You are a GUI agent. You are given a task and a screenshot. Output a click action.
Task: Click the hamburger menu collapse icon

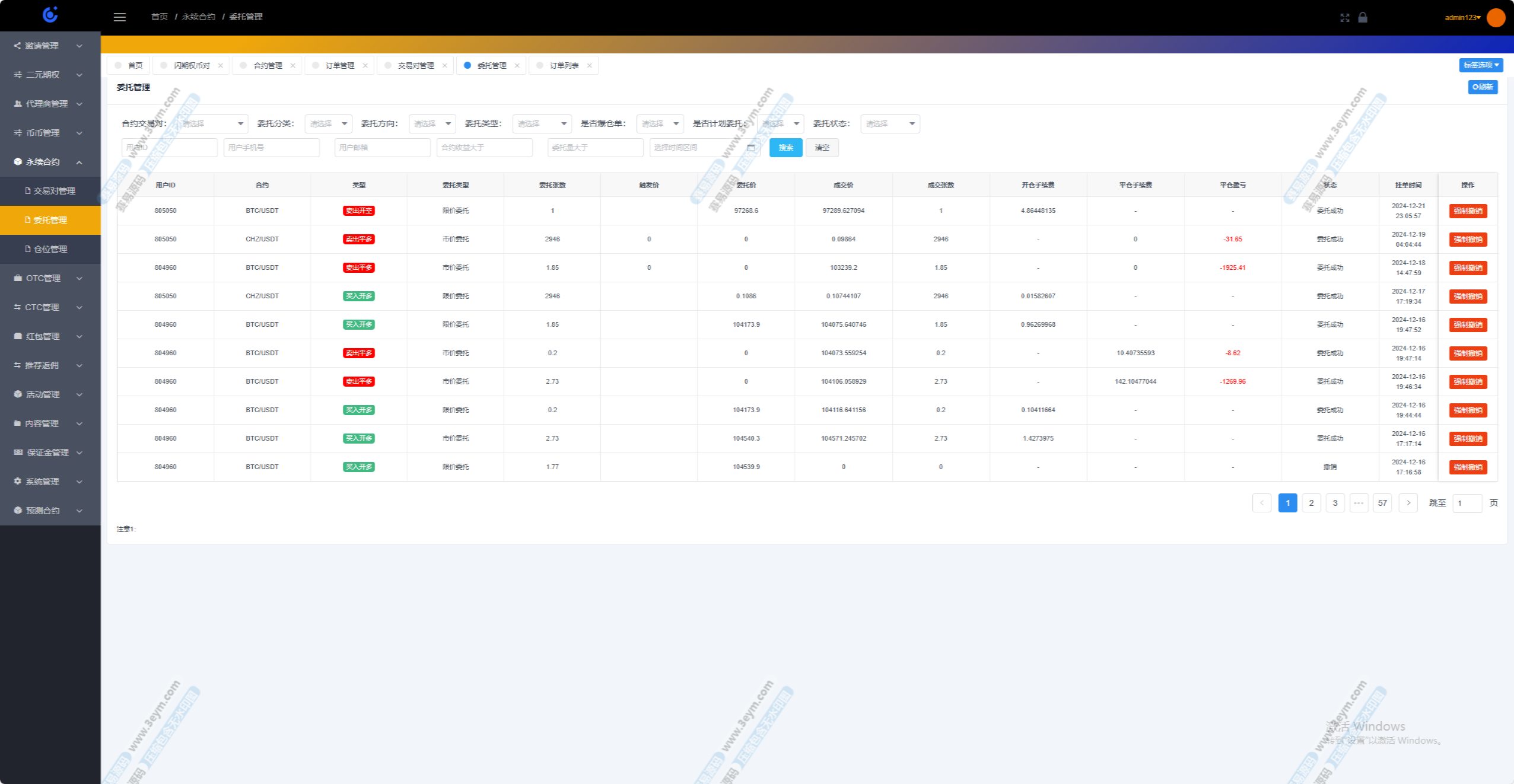coord(120,17)
